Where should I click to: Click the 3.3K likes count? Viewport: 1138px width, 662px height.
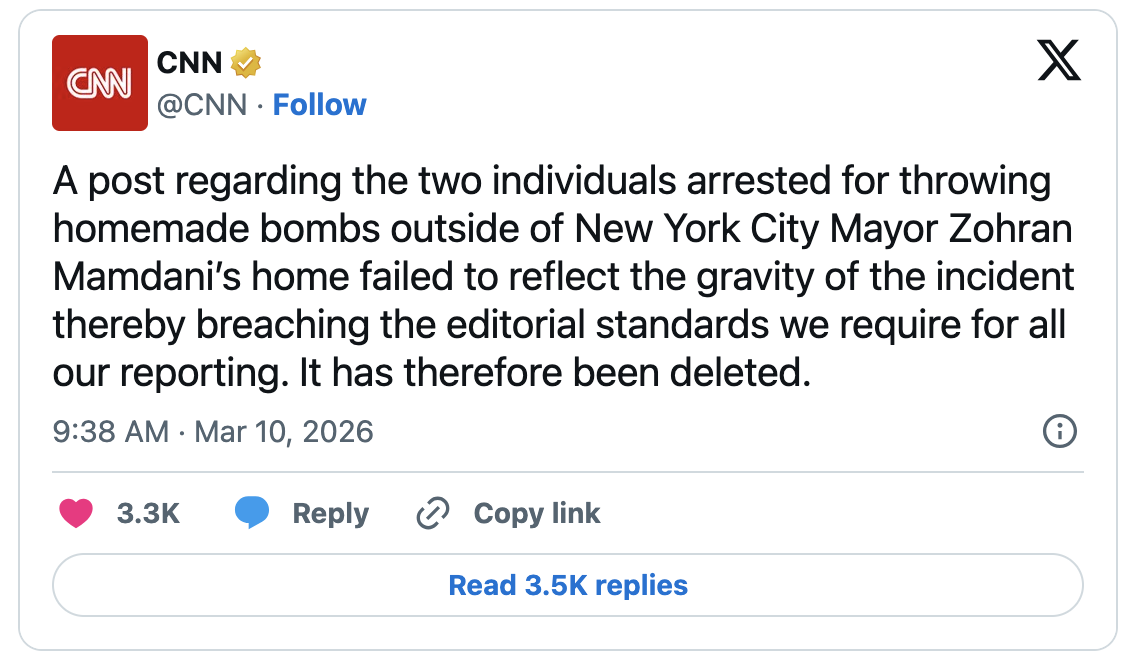(148, 514)
